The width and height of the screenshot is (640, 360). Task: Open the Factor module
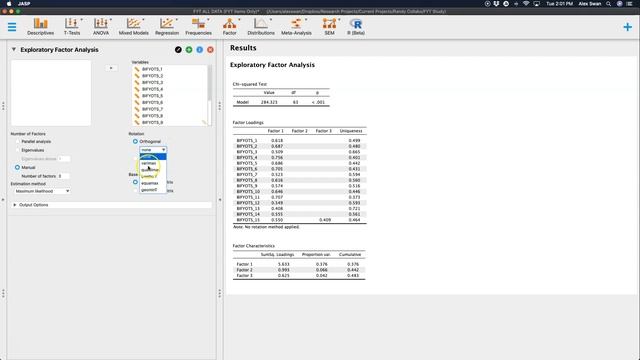click(229, 27)
